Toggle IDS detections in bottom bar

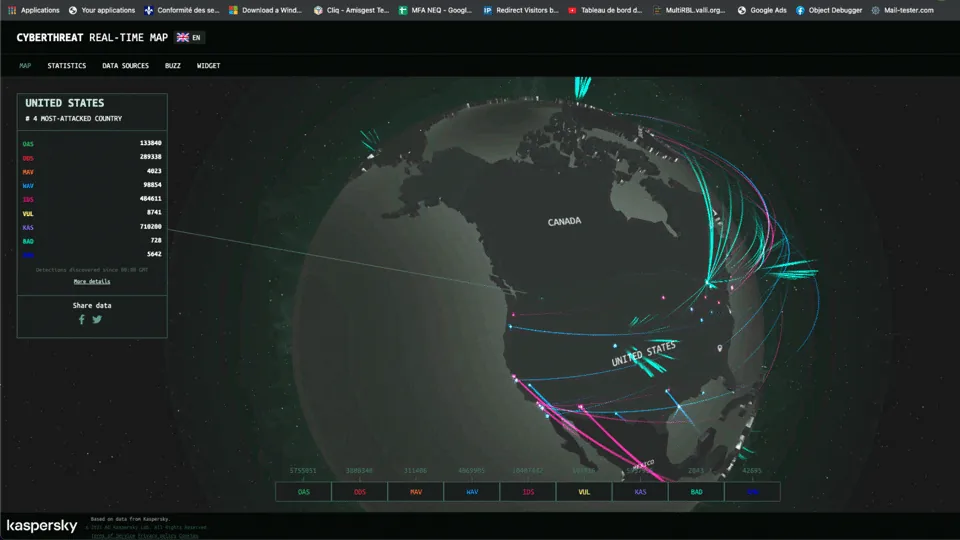tap(528, 492)
